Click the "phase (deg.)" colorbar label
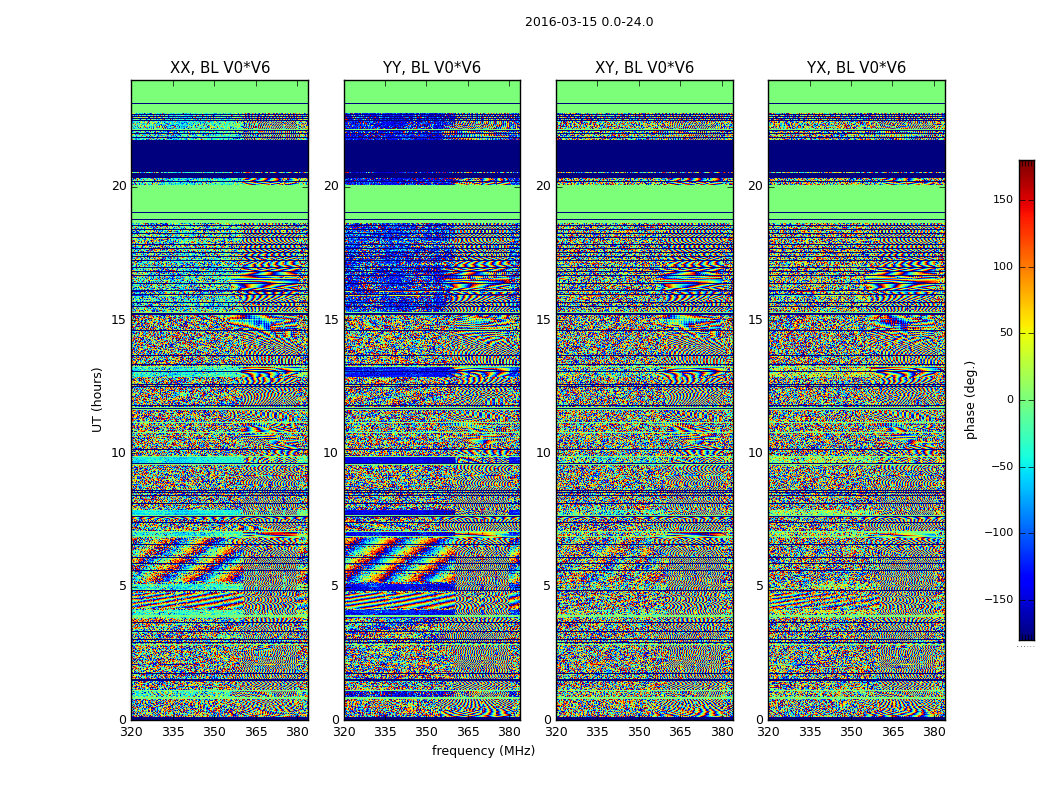 [x=970, y=400]
